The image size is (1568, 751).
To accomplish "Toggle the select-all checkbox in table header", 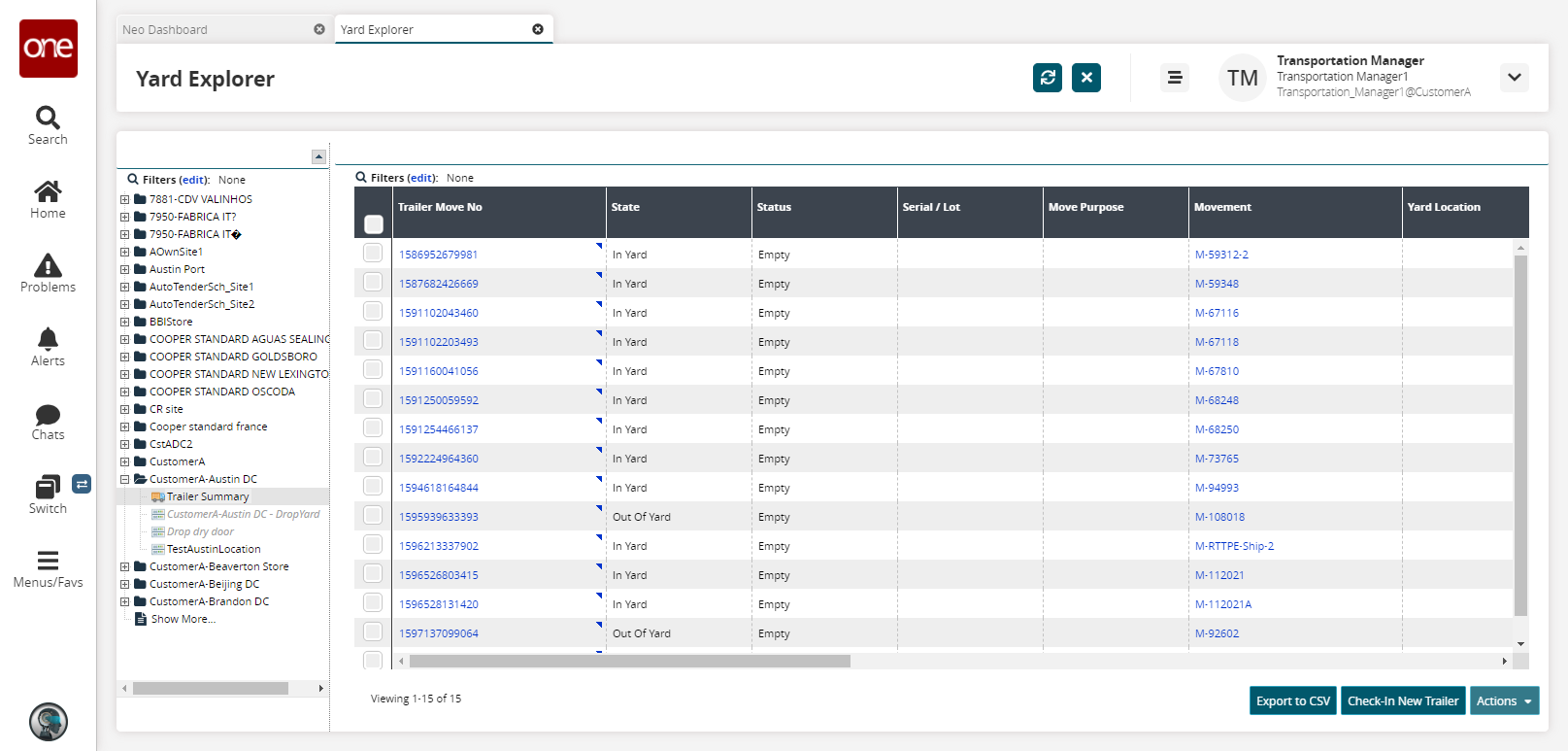I will (374, 224).
